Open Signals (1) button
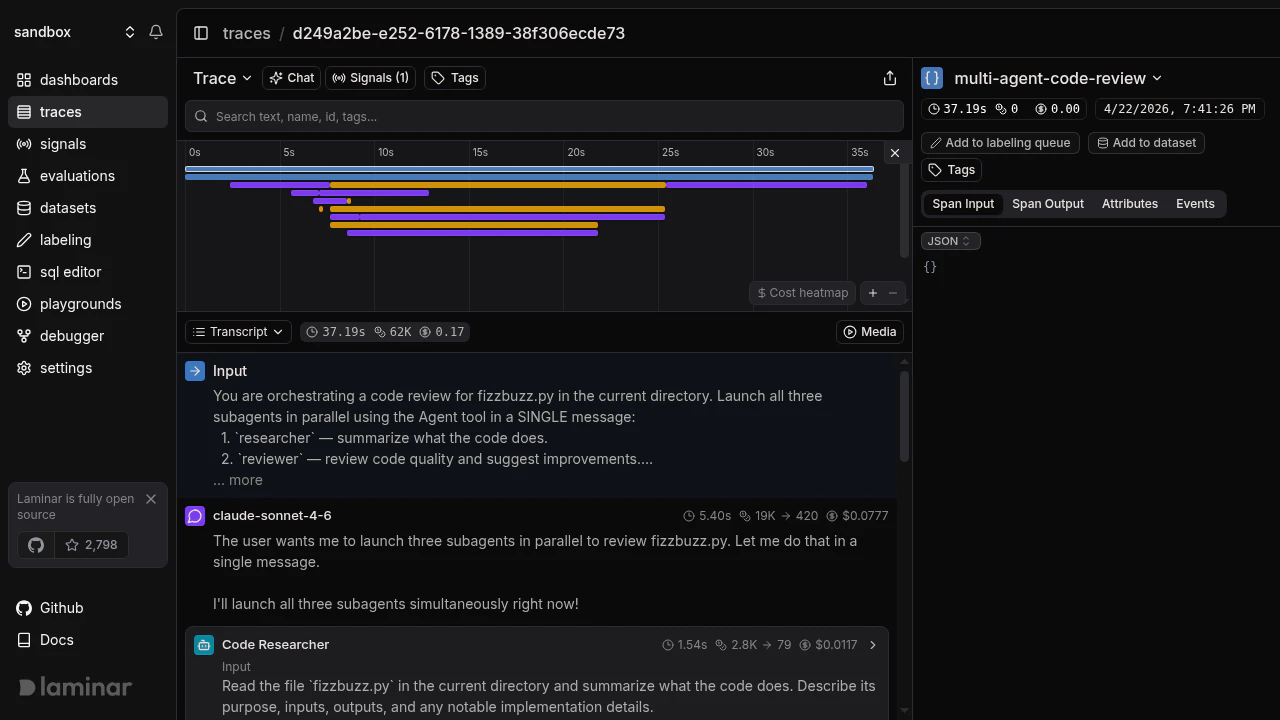Image resolution: width=1280 pixels, height=720 pixels. click(x=371, y=78)
